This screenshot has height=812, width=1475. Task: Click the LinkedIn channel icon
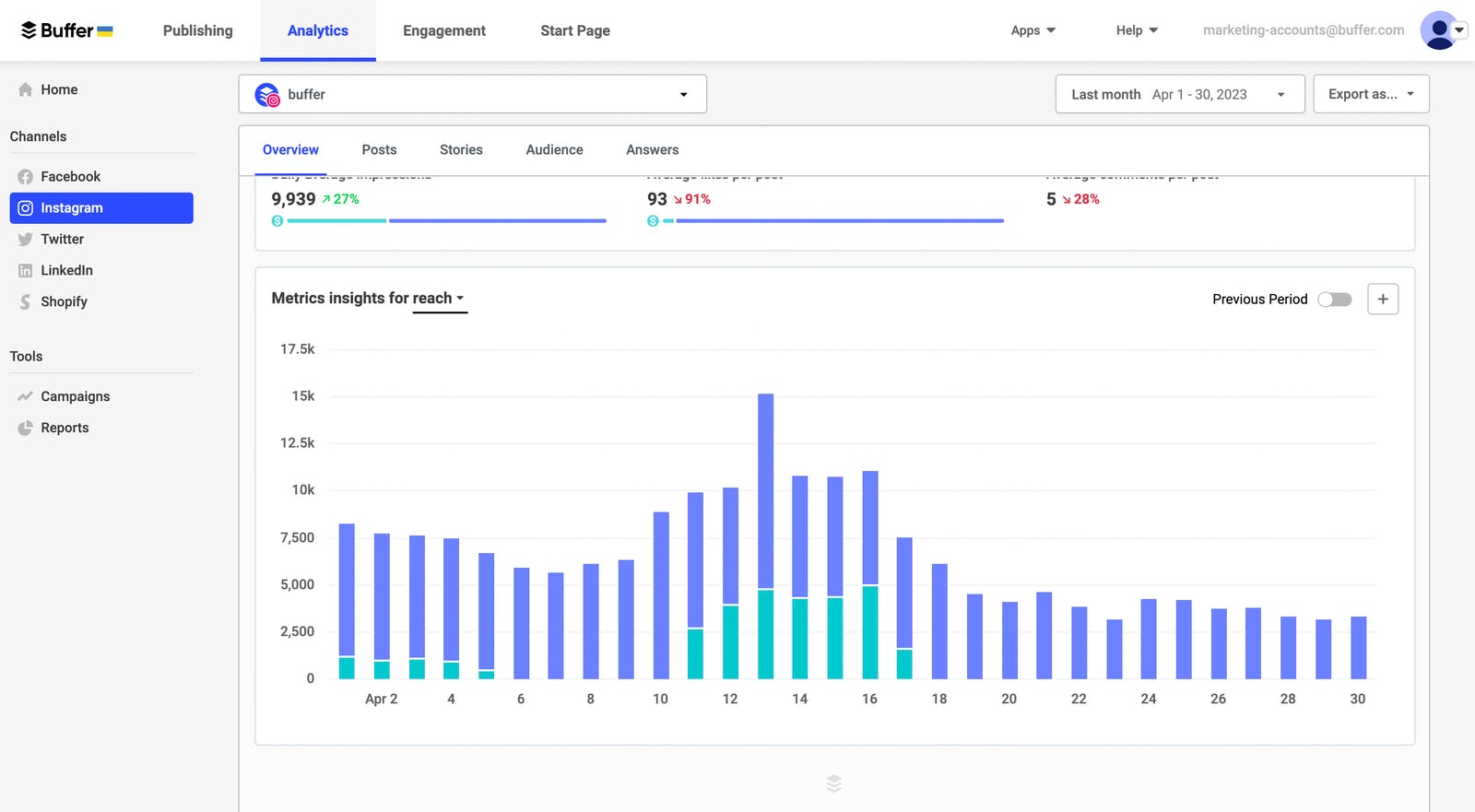click(25, 271)
